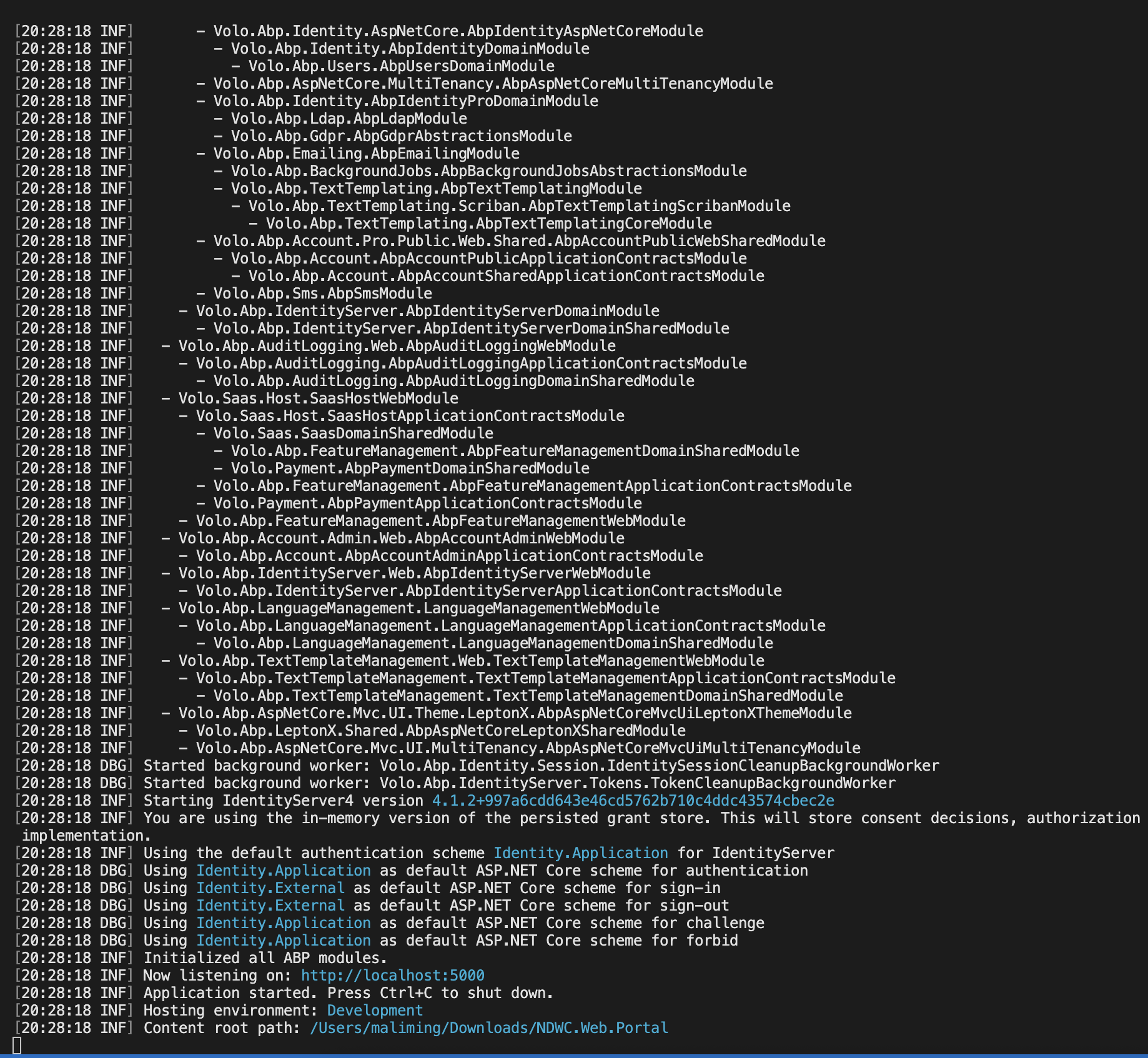Click Identity.External in the sign-in line
This screenshot has height=1058, width=1148.
click(x=270, y=888)
